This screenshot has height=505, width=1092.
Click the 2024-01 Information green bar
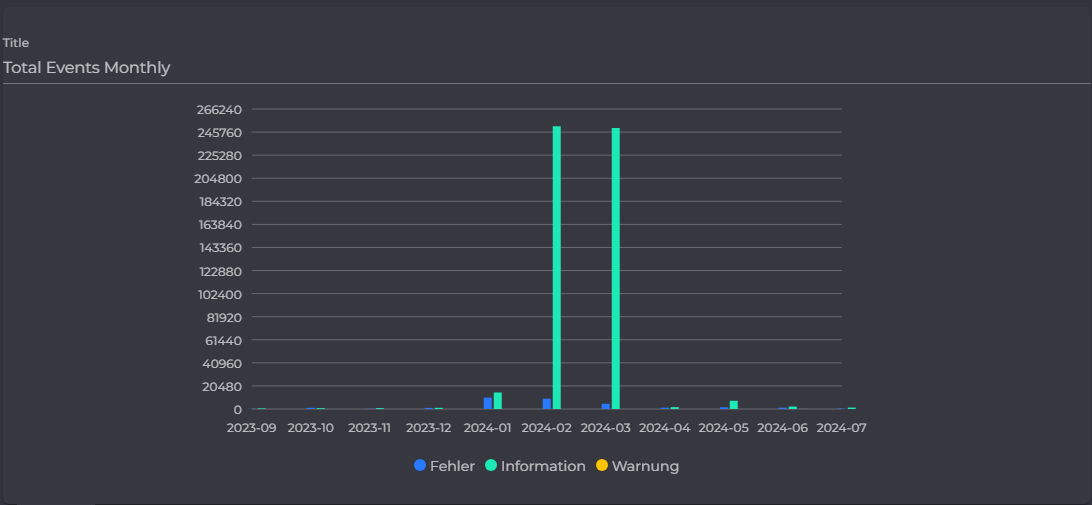pyautogui.click(x=498, y=401)
